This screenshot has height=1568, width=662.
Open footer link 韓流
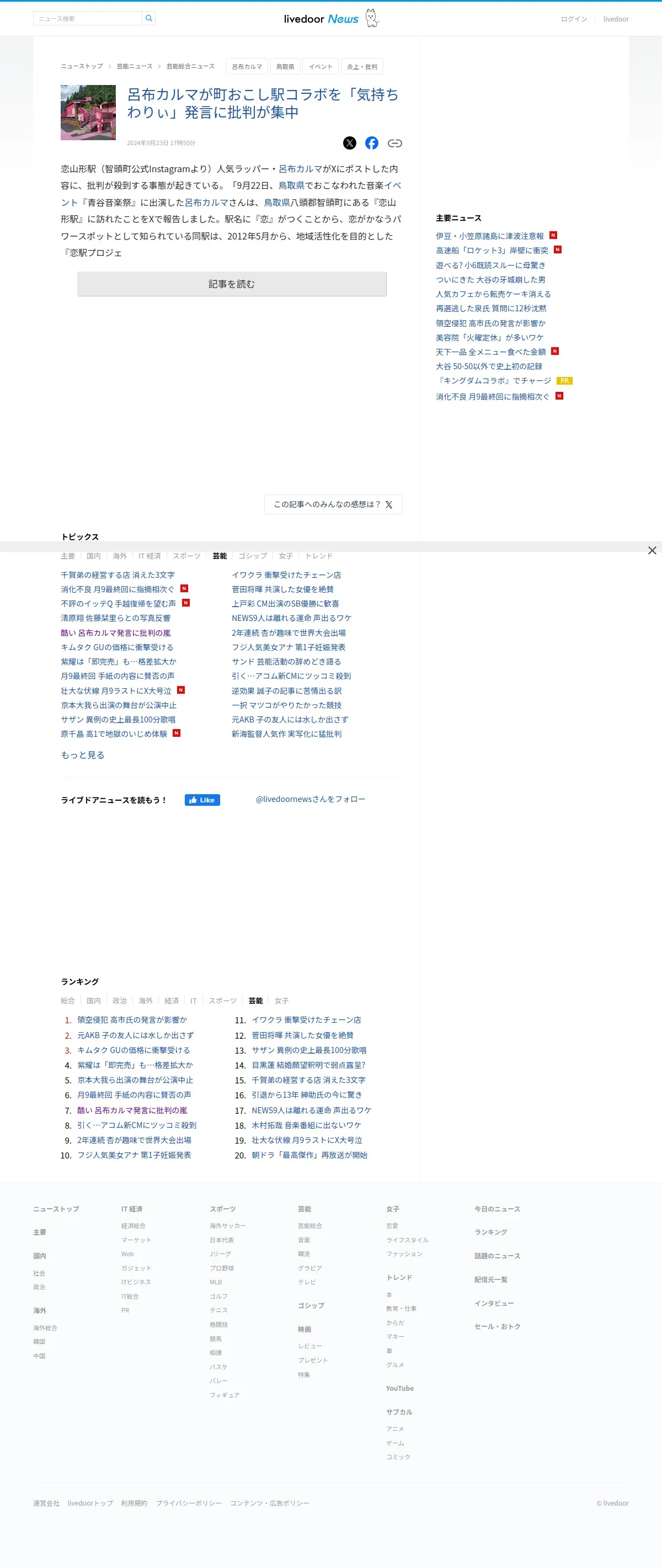click(x=303, y=1254)
